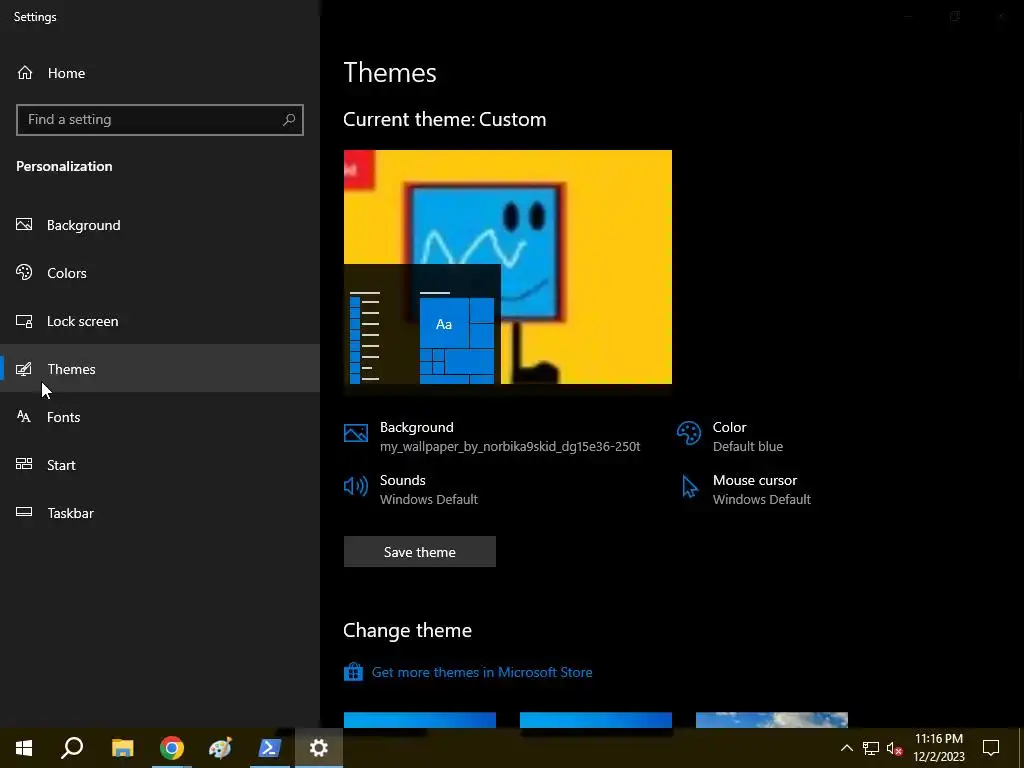Go to Home settings page

(x=160, y=72)
